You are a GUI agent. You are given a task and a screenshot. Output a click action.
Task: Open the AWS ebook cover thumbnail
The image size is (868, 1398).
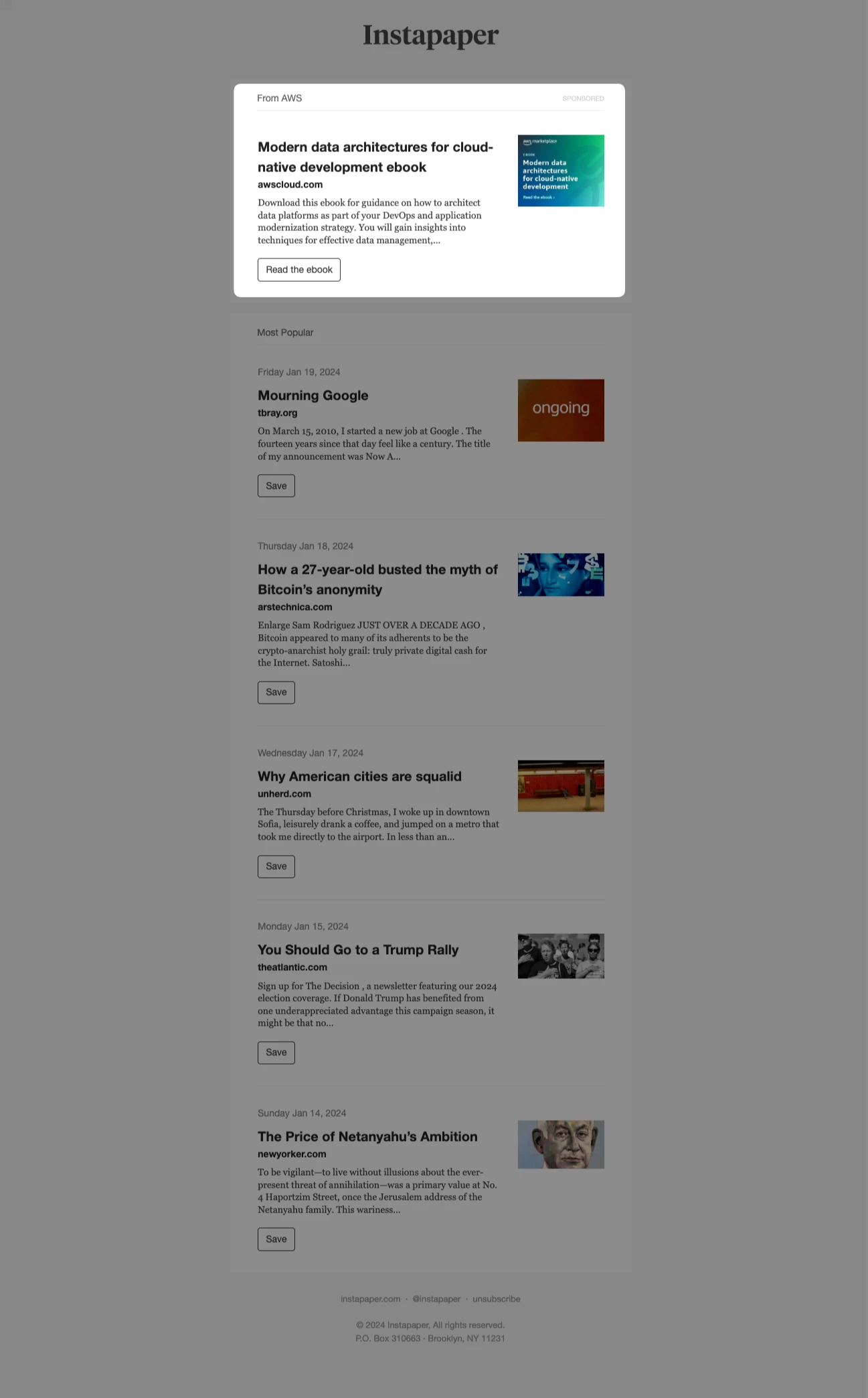tap(561, 171)
